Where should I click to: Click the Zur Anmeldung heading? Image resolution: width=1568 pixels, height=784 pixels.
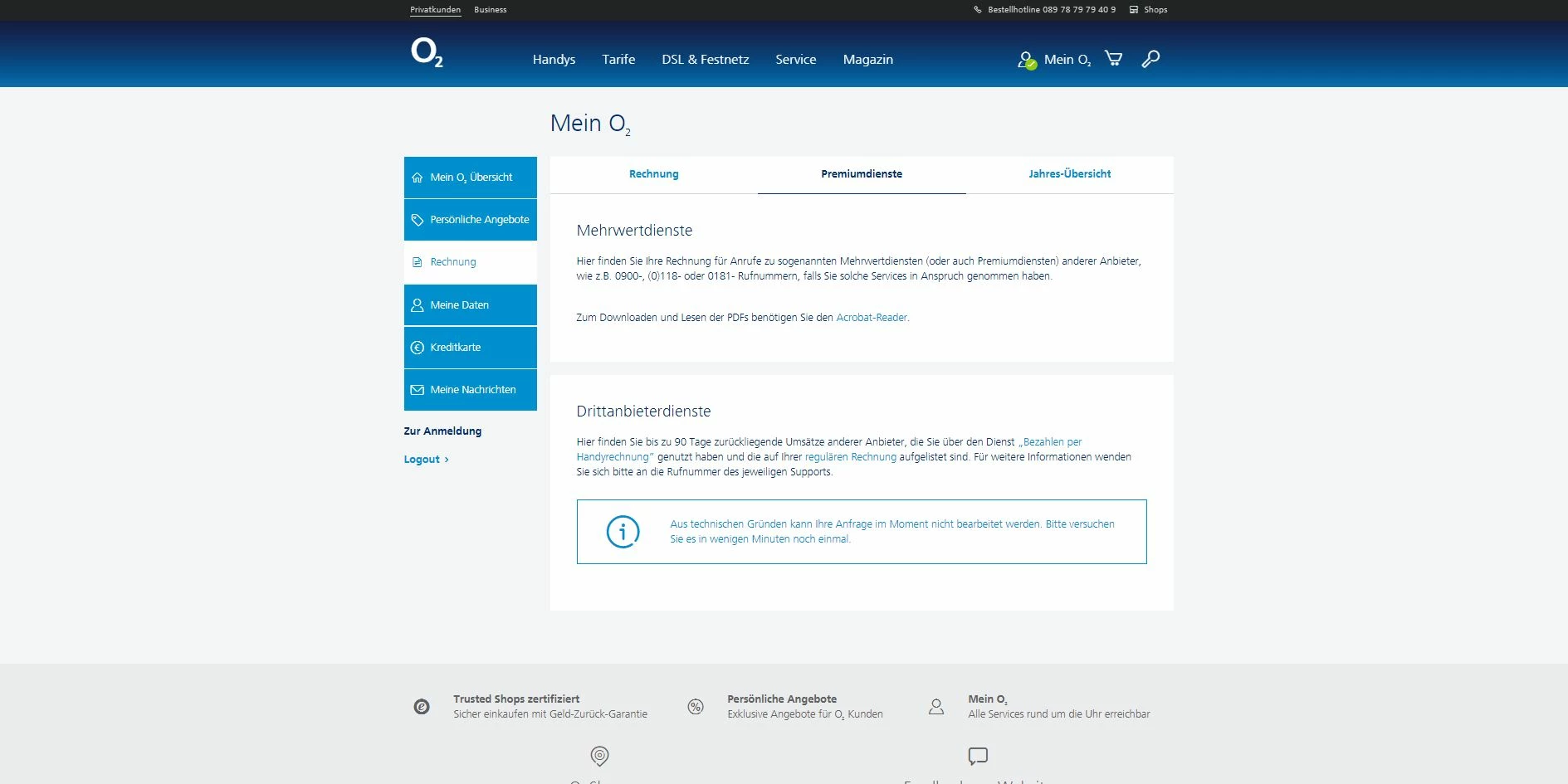pyautogui.click(x=442, y=431)
